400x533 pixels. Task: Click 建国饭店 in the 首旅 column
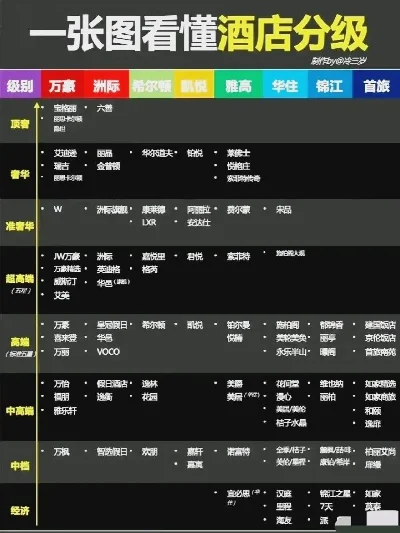(380, 325)
